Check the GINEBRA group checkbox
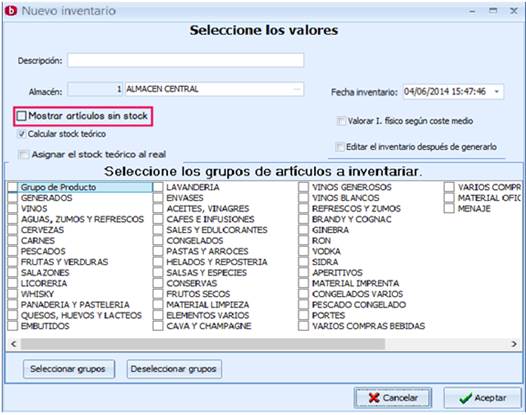This screenshot has height=415, width=526. pos(304,230)
